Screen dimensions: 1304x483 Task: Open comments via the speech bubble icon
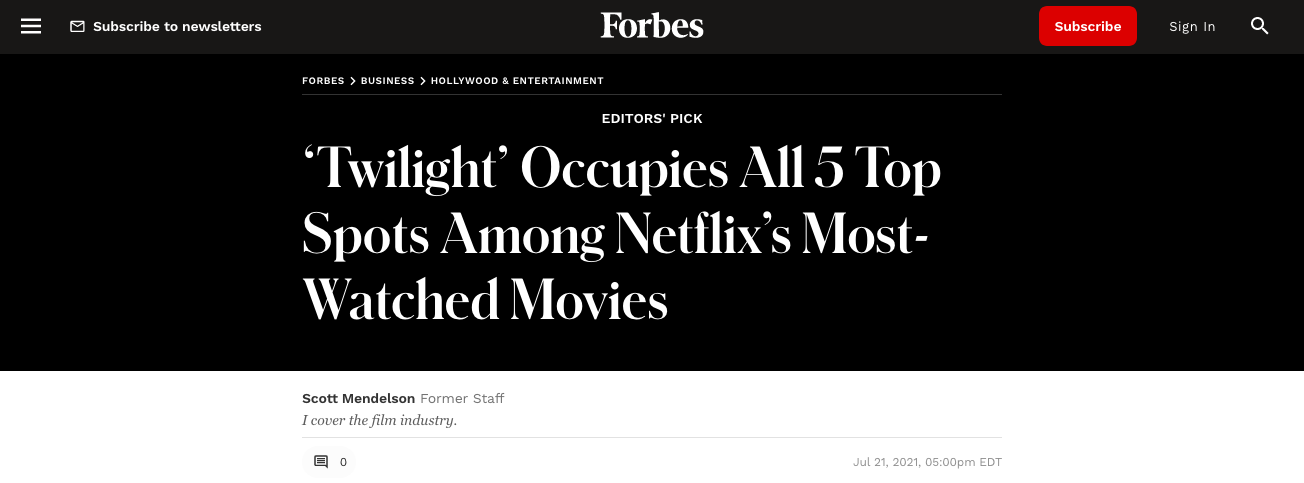[321, 462]
